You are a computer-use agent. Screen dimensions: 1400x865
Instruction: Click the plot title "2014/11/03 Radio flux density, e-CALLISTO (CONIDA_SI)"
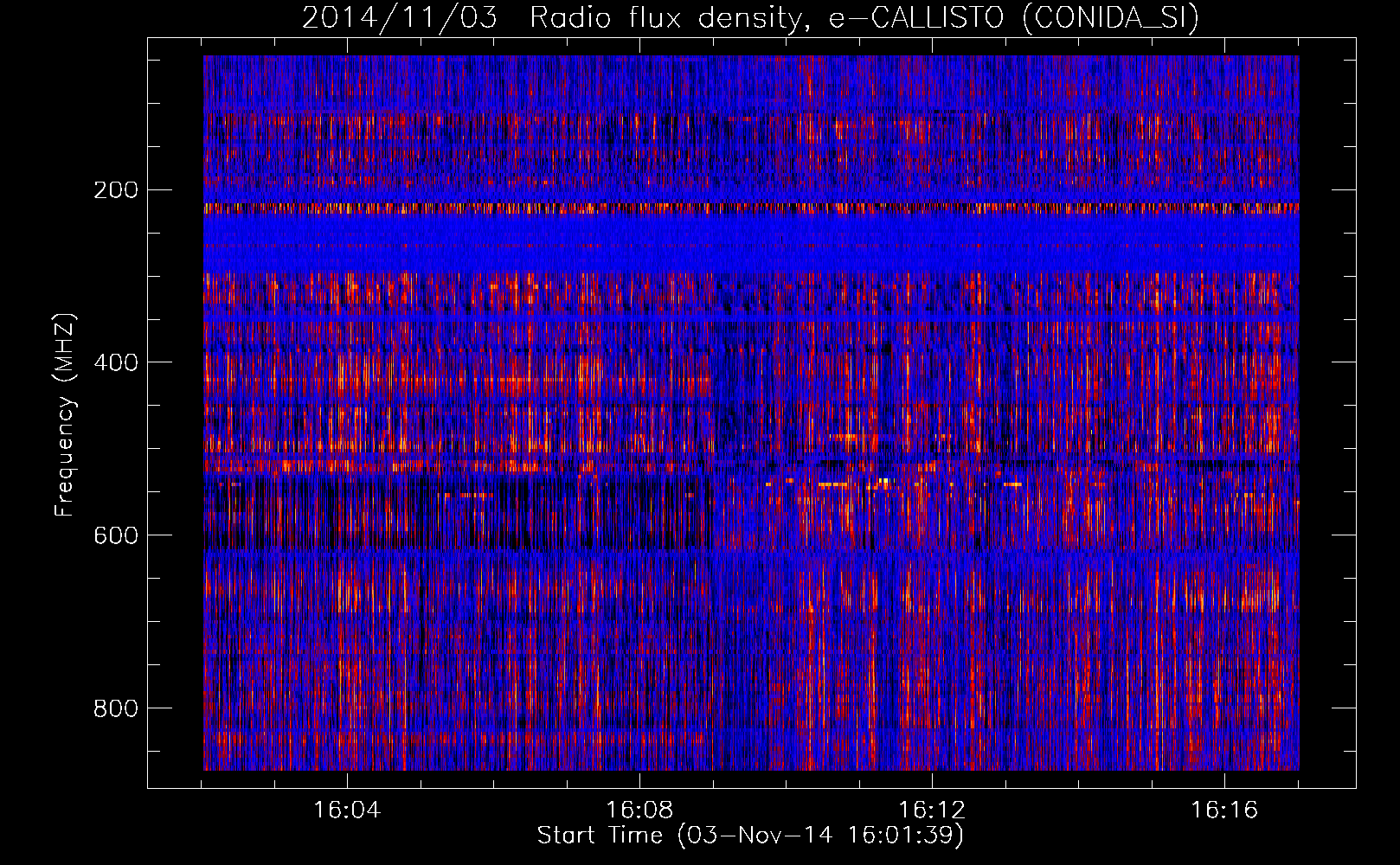tap(750, 17)
